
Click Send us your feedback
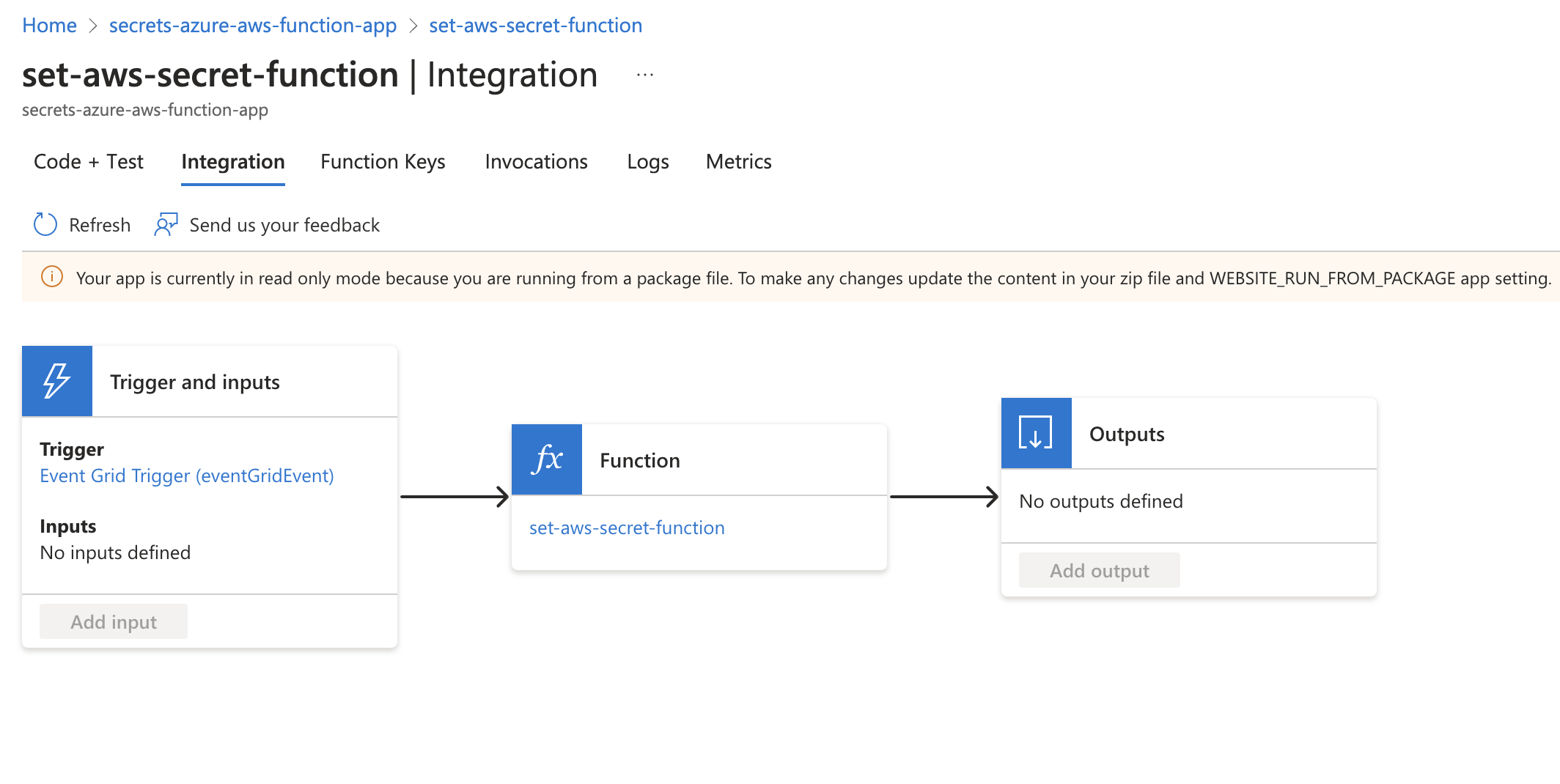(284, 225)
